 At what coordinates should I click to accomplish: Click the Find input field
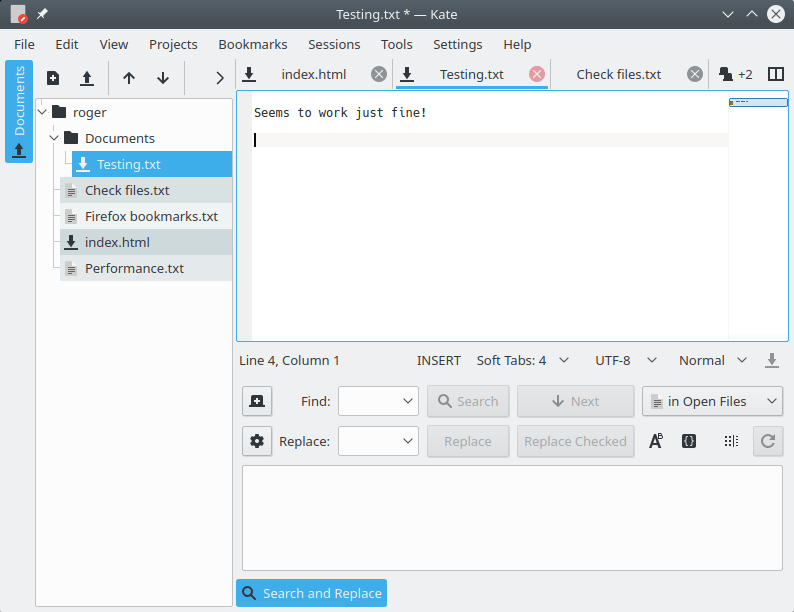[x=378, y=401]
